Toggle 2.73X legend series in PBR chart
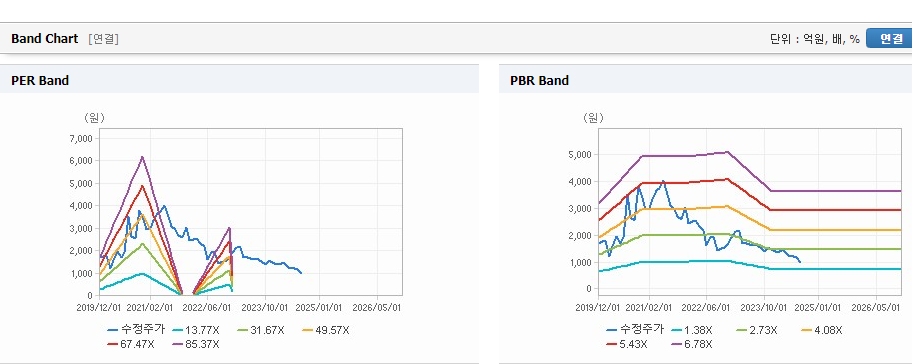Screen dimensions: 912x364 757,330
